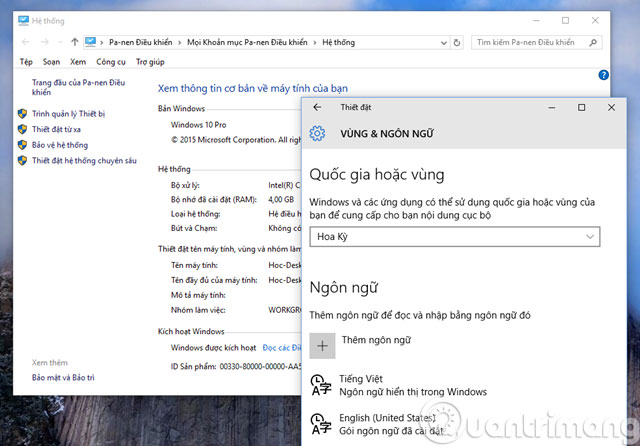Expand breadcrumb arrow after Mọi Khoản mục
The width and height of the screenshot is (640, 446).
point(315,43)
